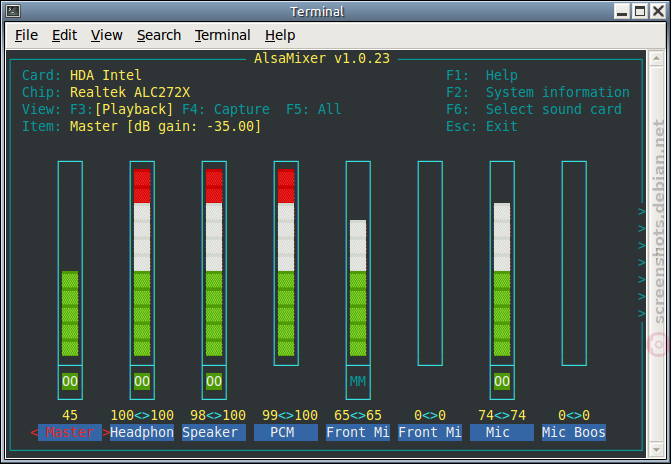Toggle the Speaker mute indicator
The height and width of the screenshot is (464, 671).
coord(214,381)
